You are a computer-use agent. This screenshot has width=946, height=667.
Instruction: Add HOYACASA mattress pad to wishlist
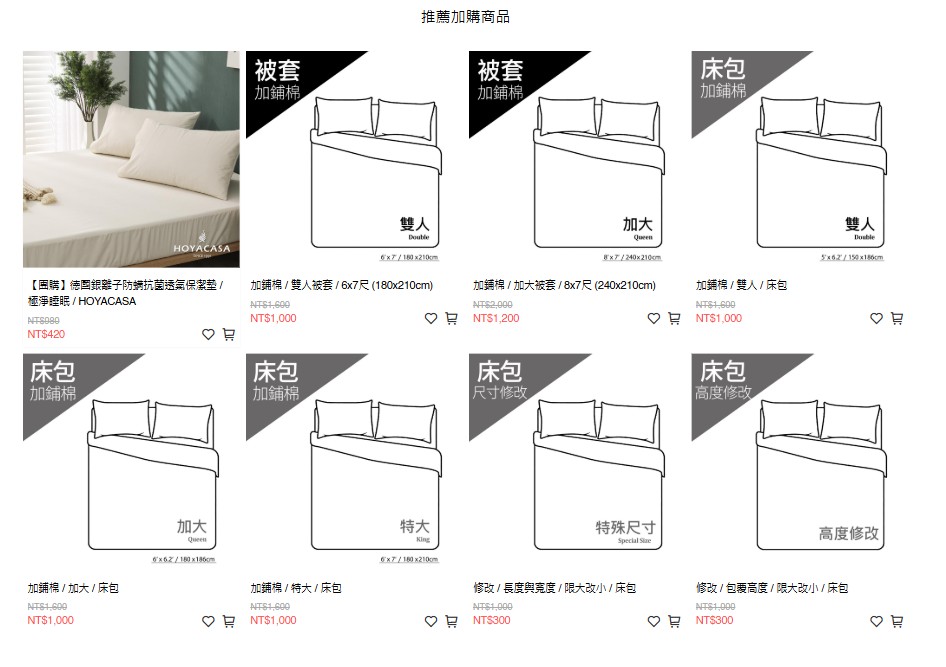[x=208, y=335]
